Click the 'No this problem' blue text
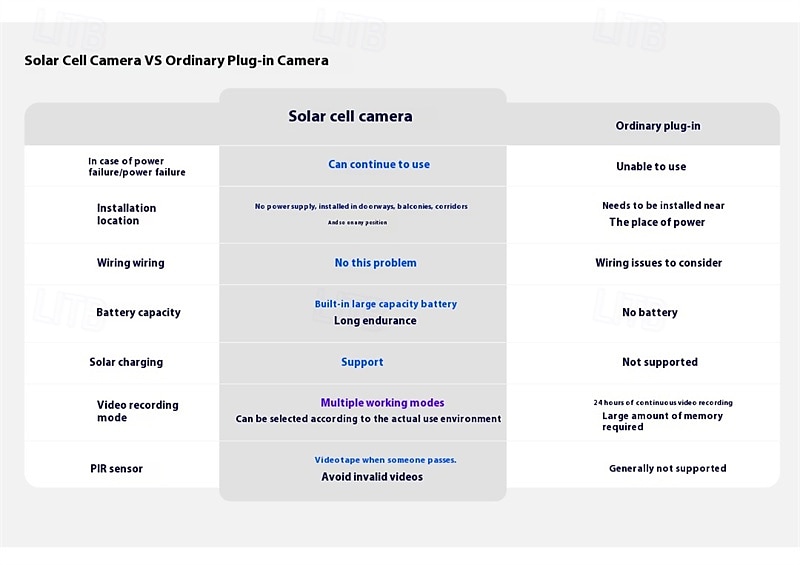The width and height of the screenshot is (800, 565). tap(376, 263)
